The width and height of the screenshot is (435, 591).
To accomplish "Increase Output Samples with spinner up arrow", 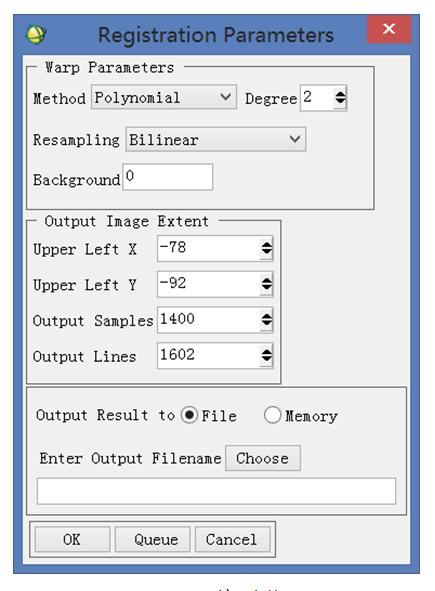I will [267, 316].
